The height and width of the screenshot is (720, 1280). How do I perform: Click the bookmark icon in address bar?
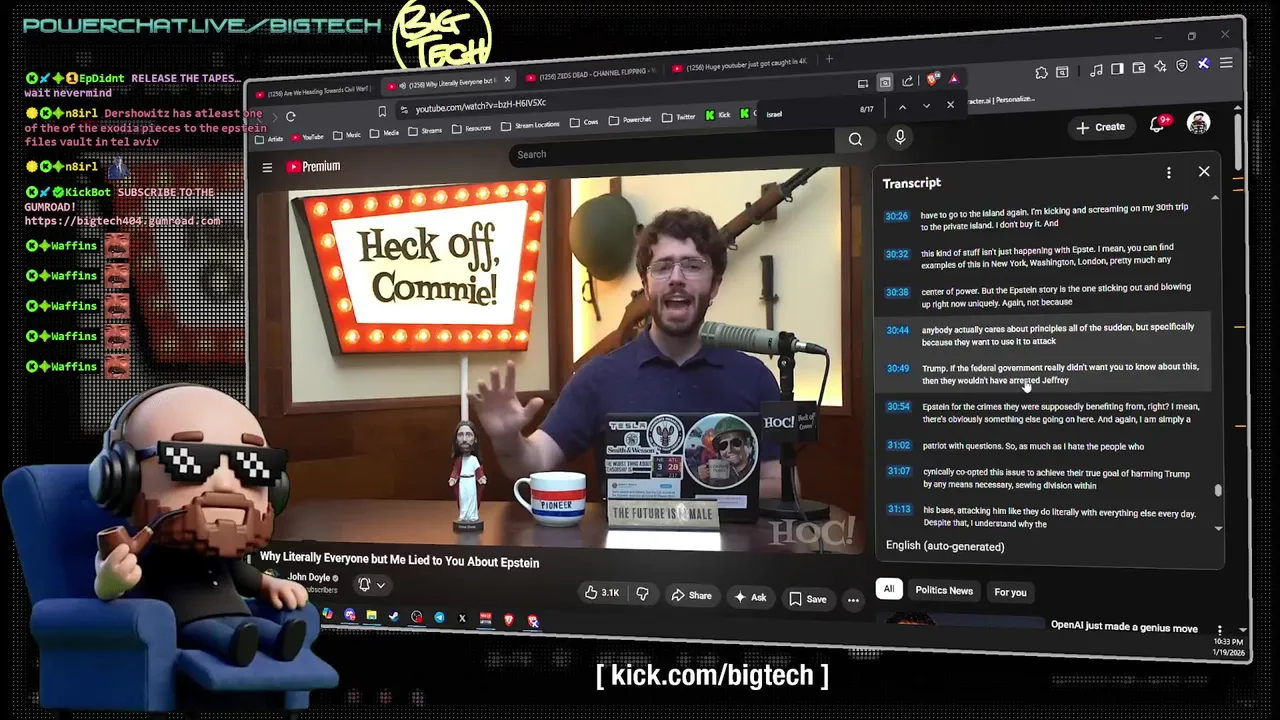(x=381, y=111)
